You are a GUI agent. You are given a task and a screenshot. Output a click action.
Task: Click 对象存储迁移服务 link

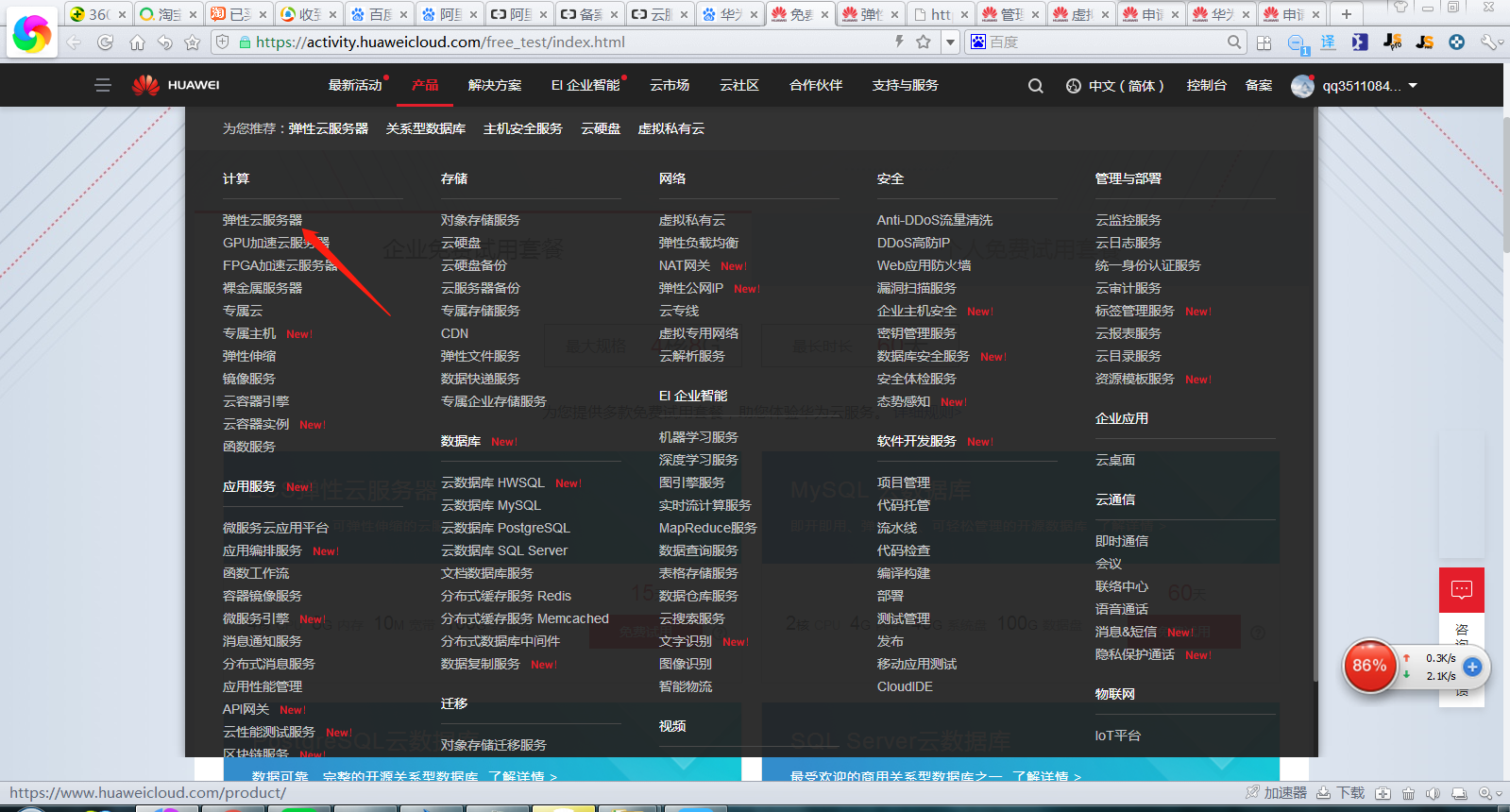(x=494, y=745)
